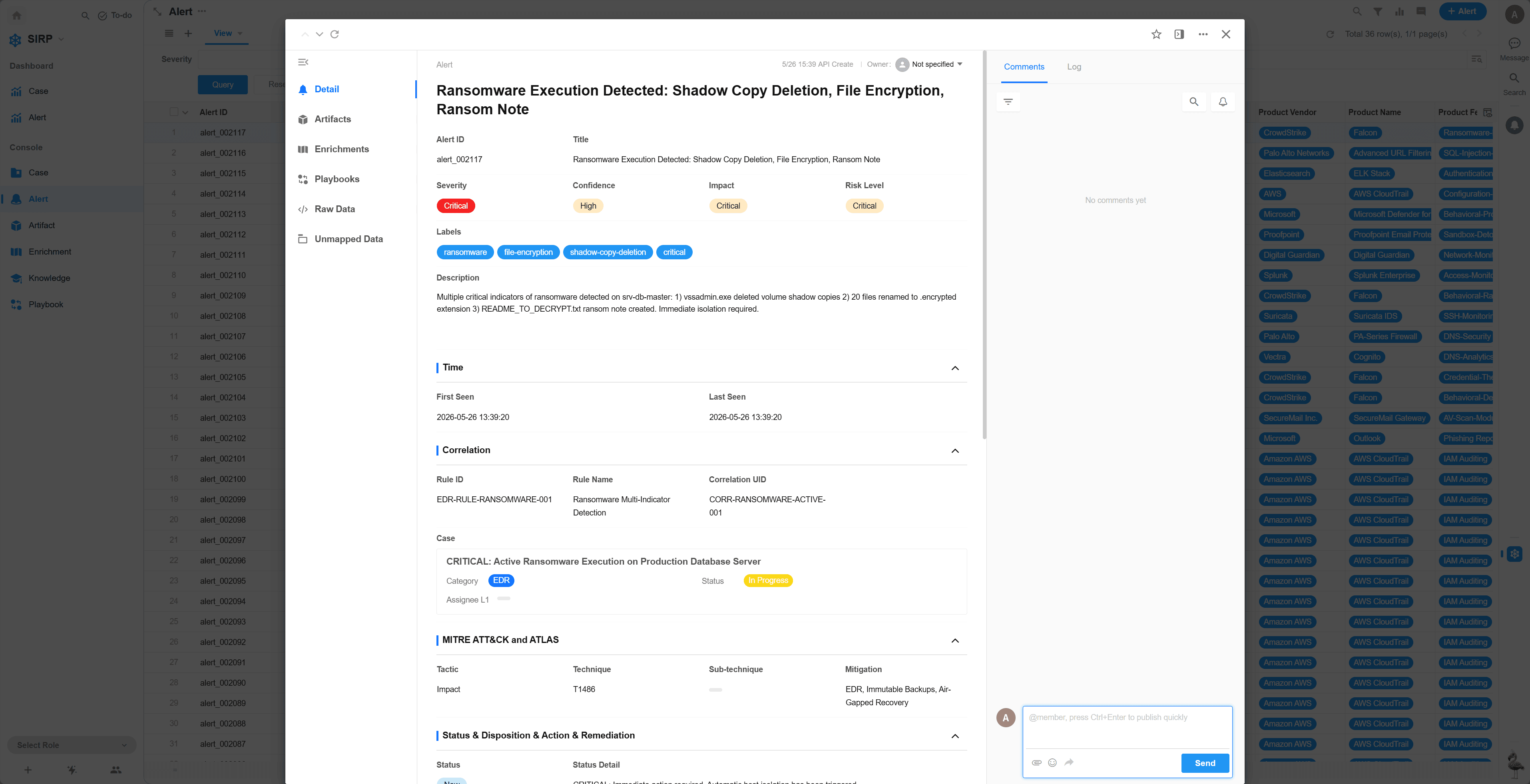Click the column settings icon in table header
The image size is (1530, 784).
pos(1487,112)
